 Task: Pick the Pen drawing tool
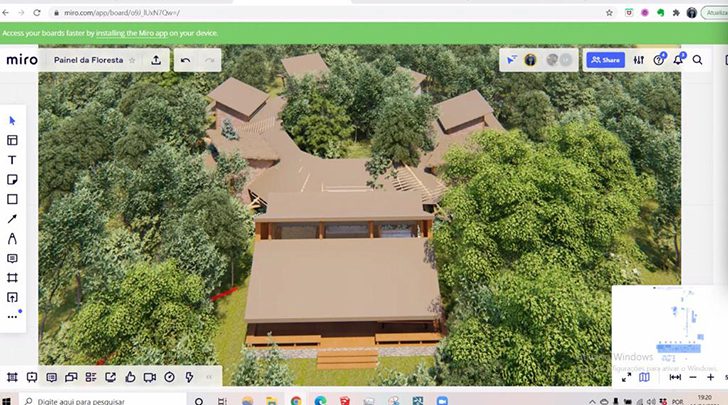[x=13, y=238]
